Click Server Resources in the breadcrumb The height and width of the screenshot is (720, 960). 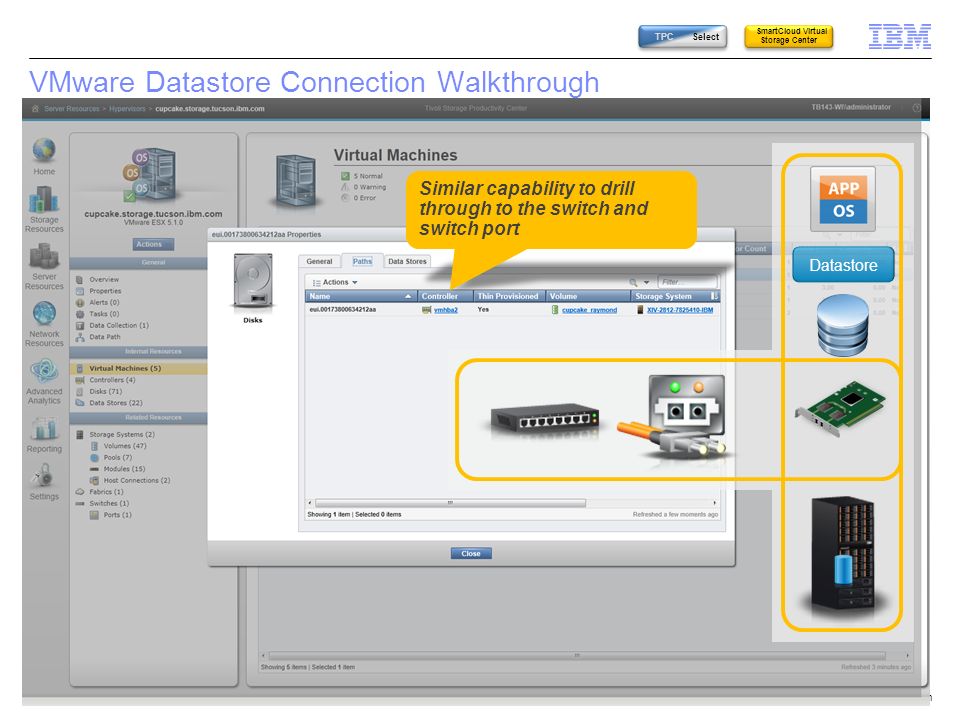point(72,109)
